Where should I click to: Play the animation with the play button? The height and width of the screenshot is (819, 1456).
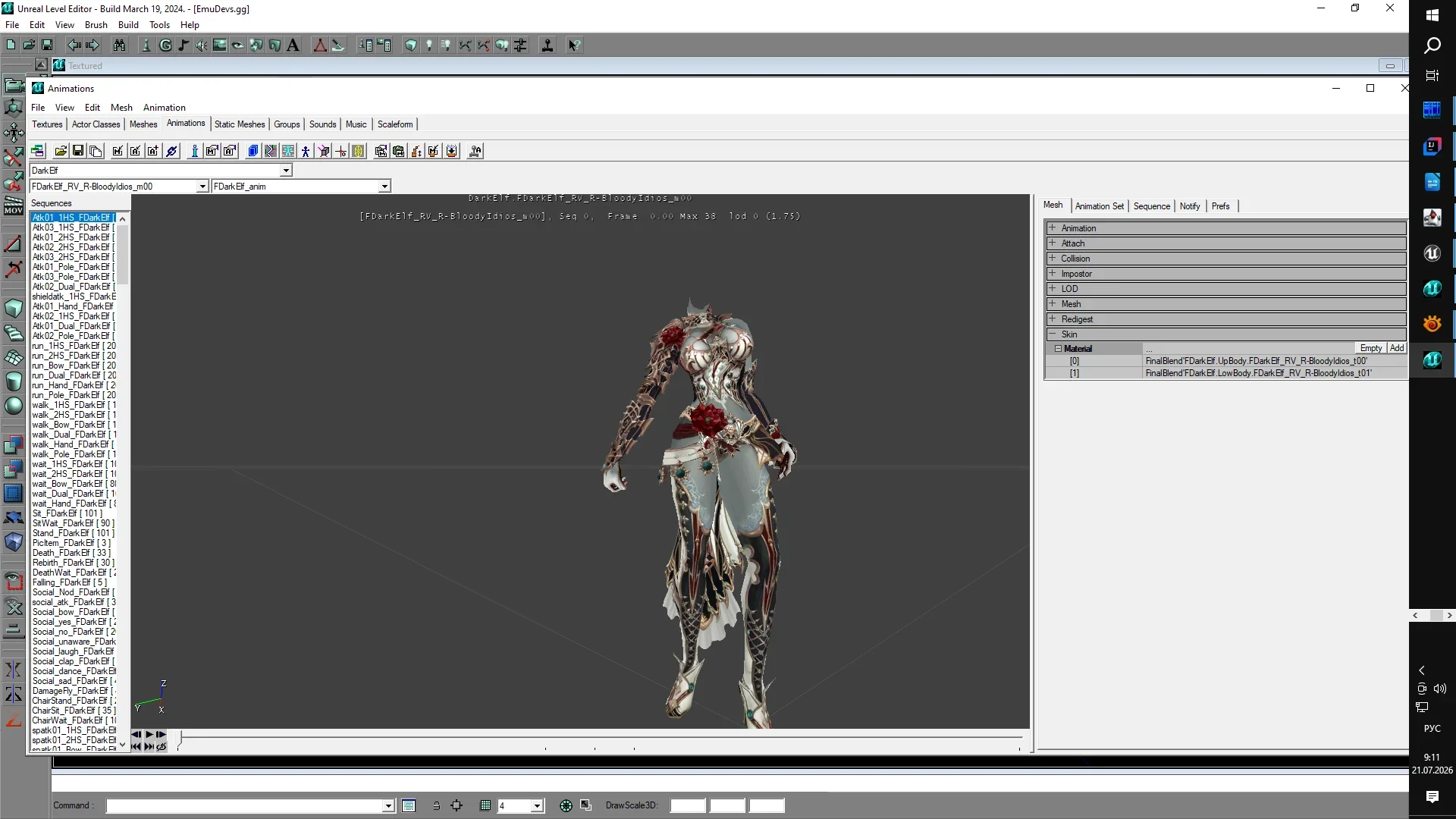pos(149,735)
